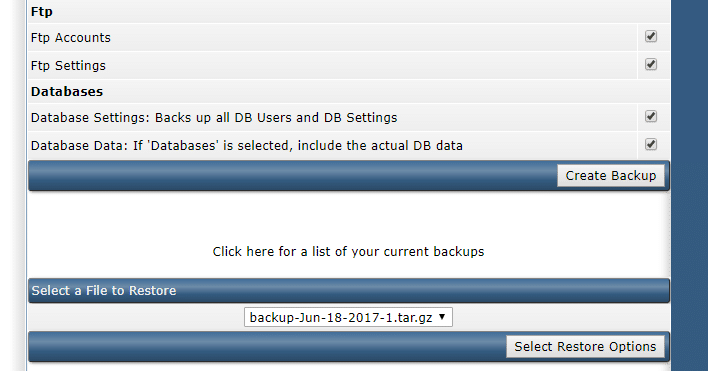Uncheck the Ftp Accounts checkbox

coord(651,37)
